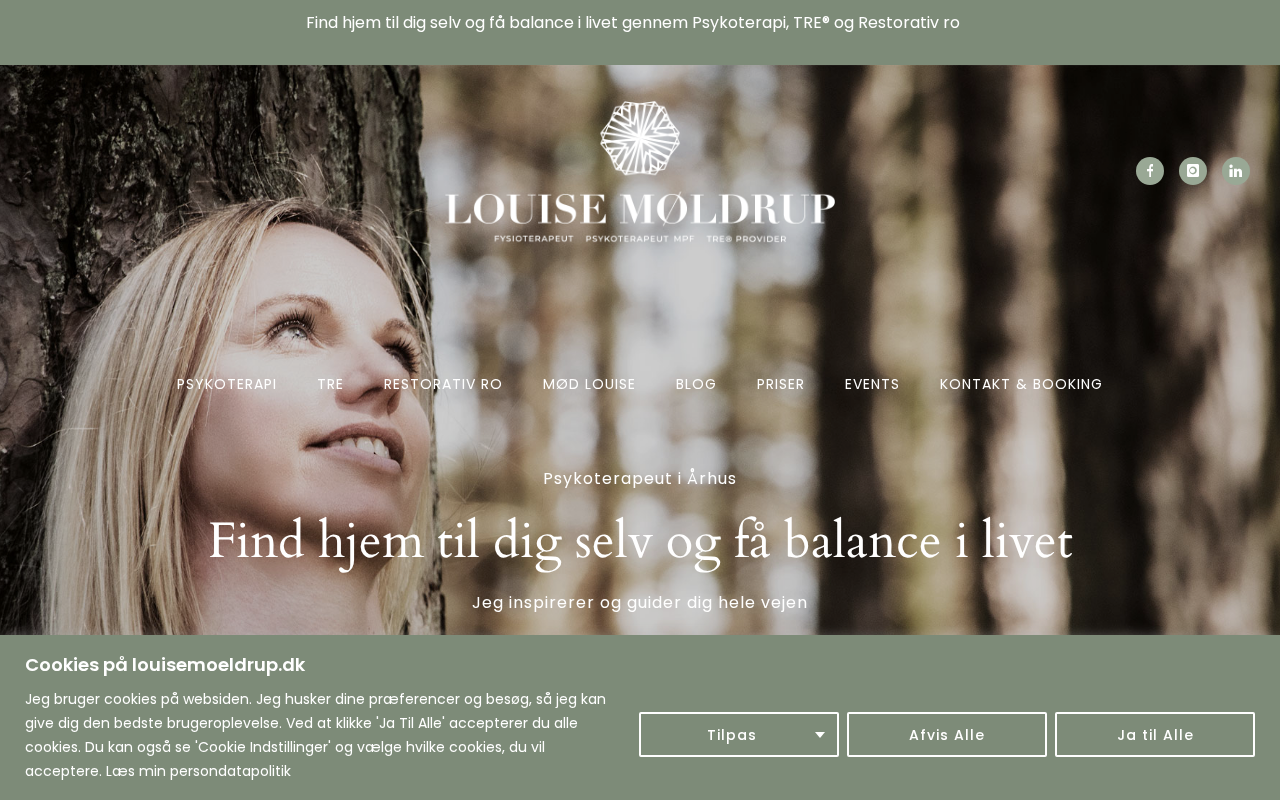Viewport: 1280px width, 800px height.
Task: Click the hero heading about balance i livet
Action: pyautogui.click(x=640, y=540)
